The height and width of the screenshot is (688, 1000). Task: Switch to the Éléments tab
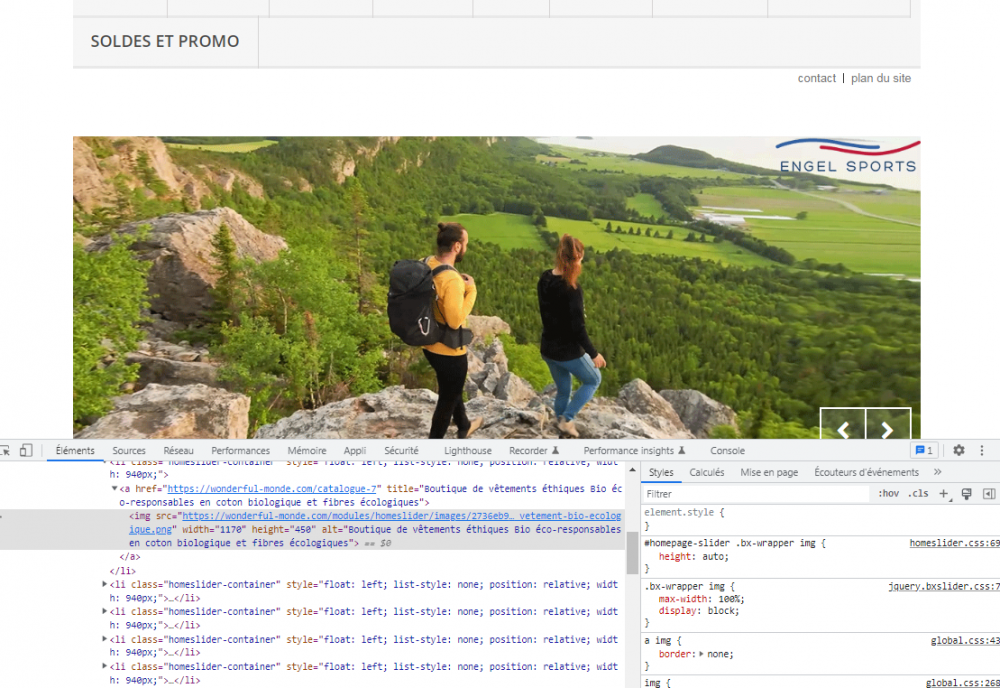click(x=75, y=450)
